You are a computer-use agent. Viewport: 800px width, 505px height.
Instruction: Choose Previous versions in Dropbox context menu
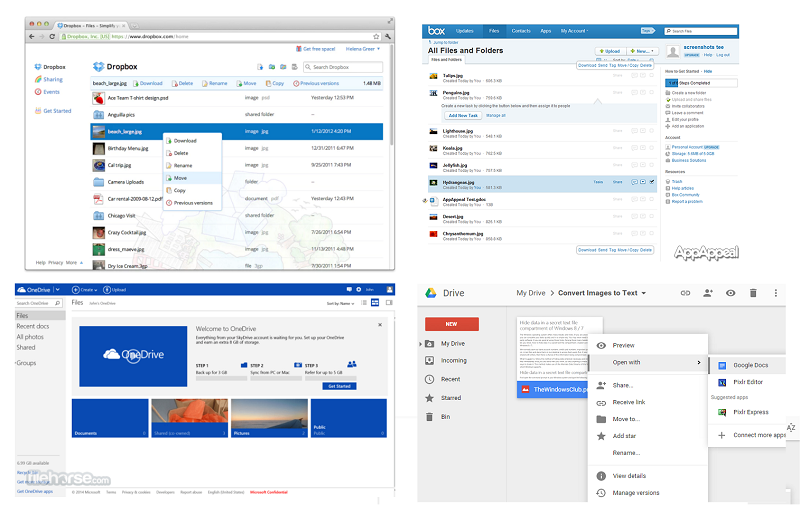coord(192,203)
